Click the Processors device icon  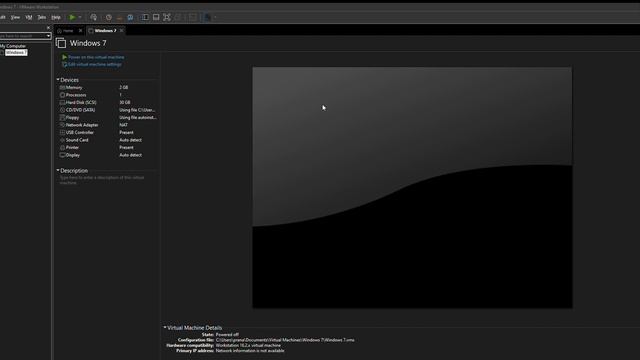[62, 95]
